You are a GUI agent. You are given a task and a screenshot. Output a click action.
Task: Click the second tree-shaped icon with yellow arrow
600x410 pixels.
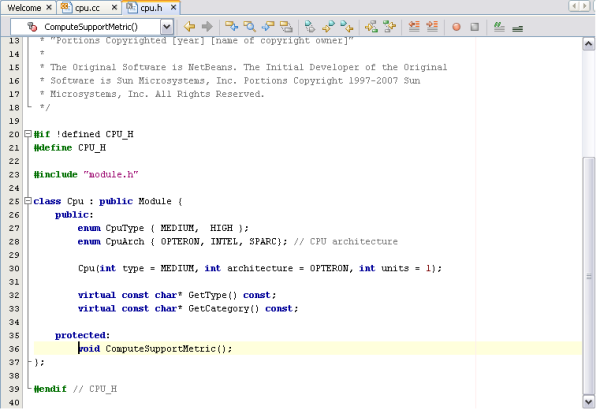389,26
